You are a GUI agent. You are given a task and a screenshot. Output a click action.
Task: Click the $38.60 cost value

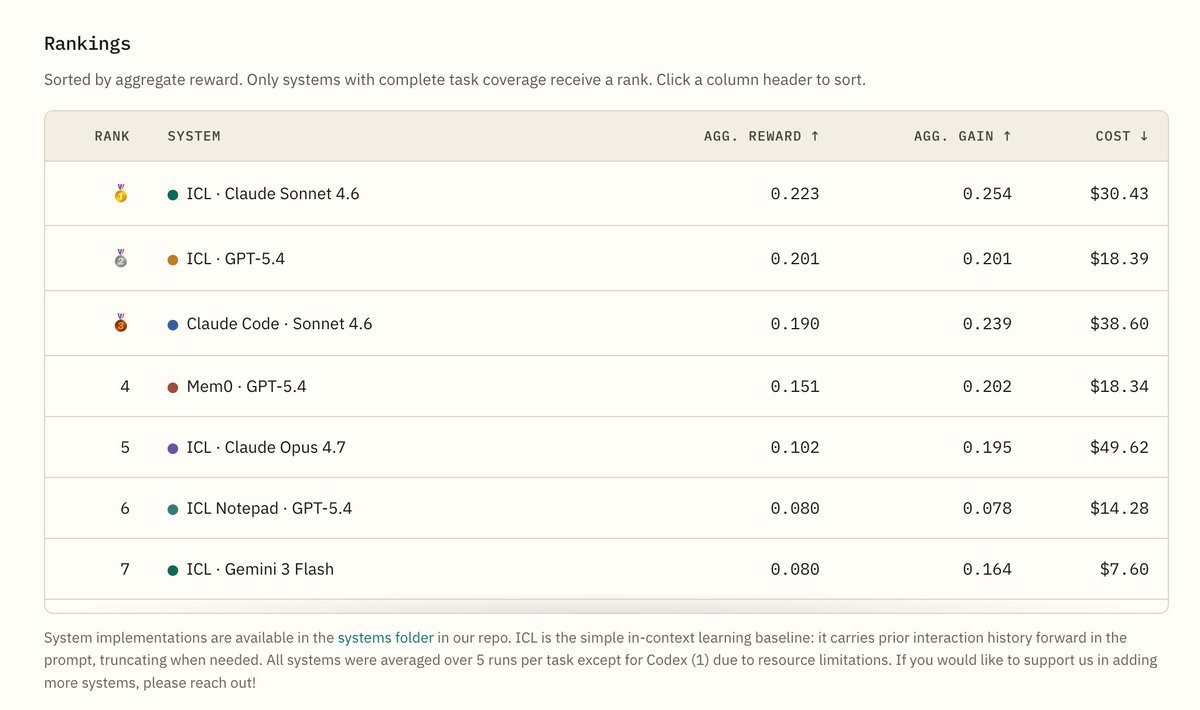coord(1119,324)
